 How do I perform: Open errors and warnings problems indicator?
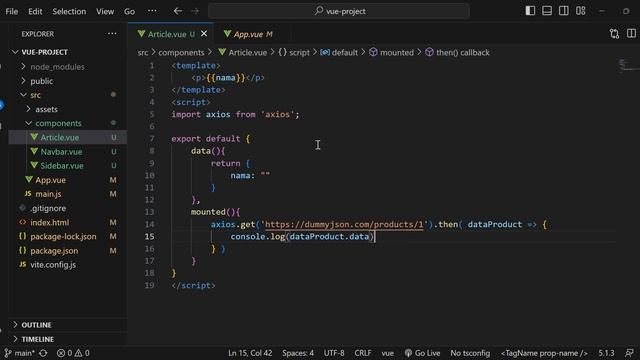[x=73, y=353]
